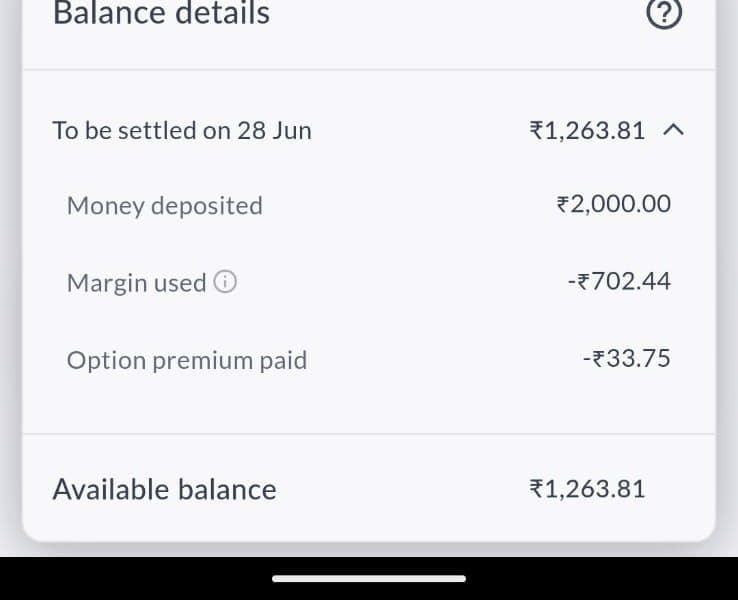
Task: Select the 'To be settled on 28 Jun' row label
Action: (182, 130)
